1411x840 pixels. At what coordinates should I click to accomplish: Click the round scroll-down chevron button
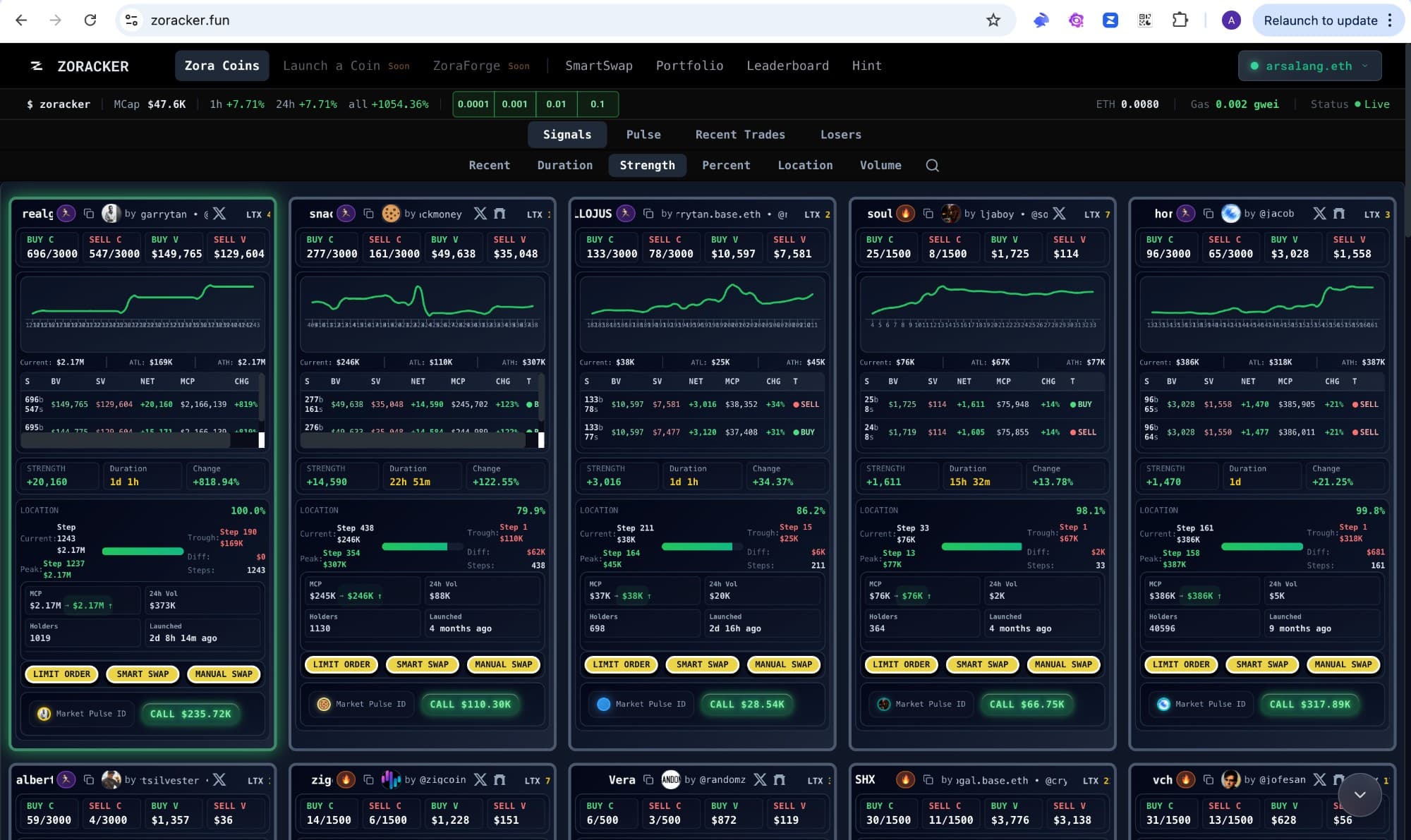tap(1359, 795)
